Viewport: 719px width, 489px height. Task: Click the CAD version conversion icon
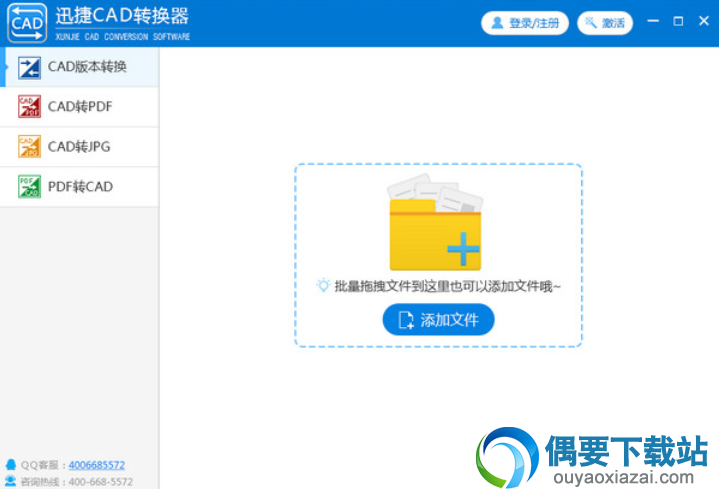tap(29, 67)
